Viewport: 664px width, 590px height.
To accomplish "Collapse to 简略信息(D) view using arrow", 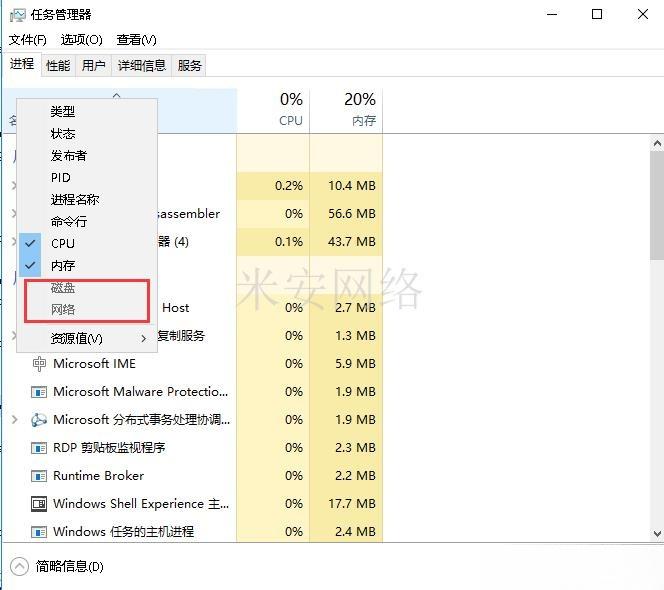I will (19, 566).
